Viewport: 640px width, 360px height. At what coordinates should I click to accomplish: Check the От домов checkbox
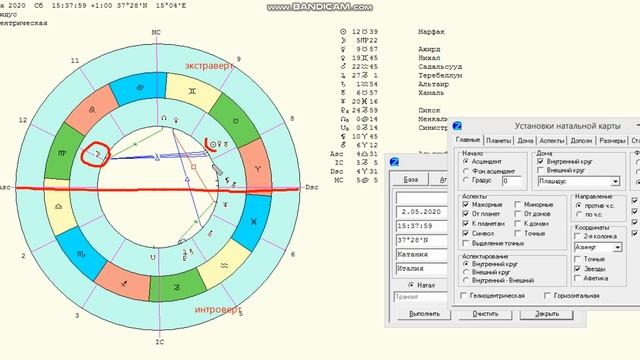[x=518, y=213]
